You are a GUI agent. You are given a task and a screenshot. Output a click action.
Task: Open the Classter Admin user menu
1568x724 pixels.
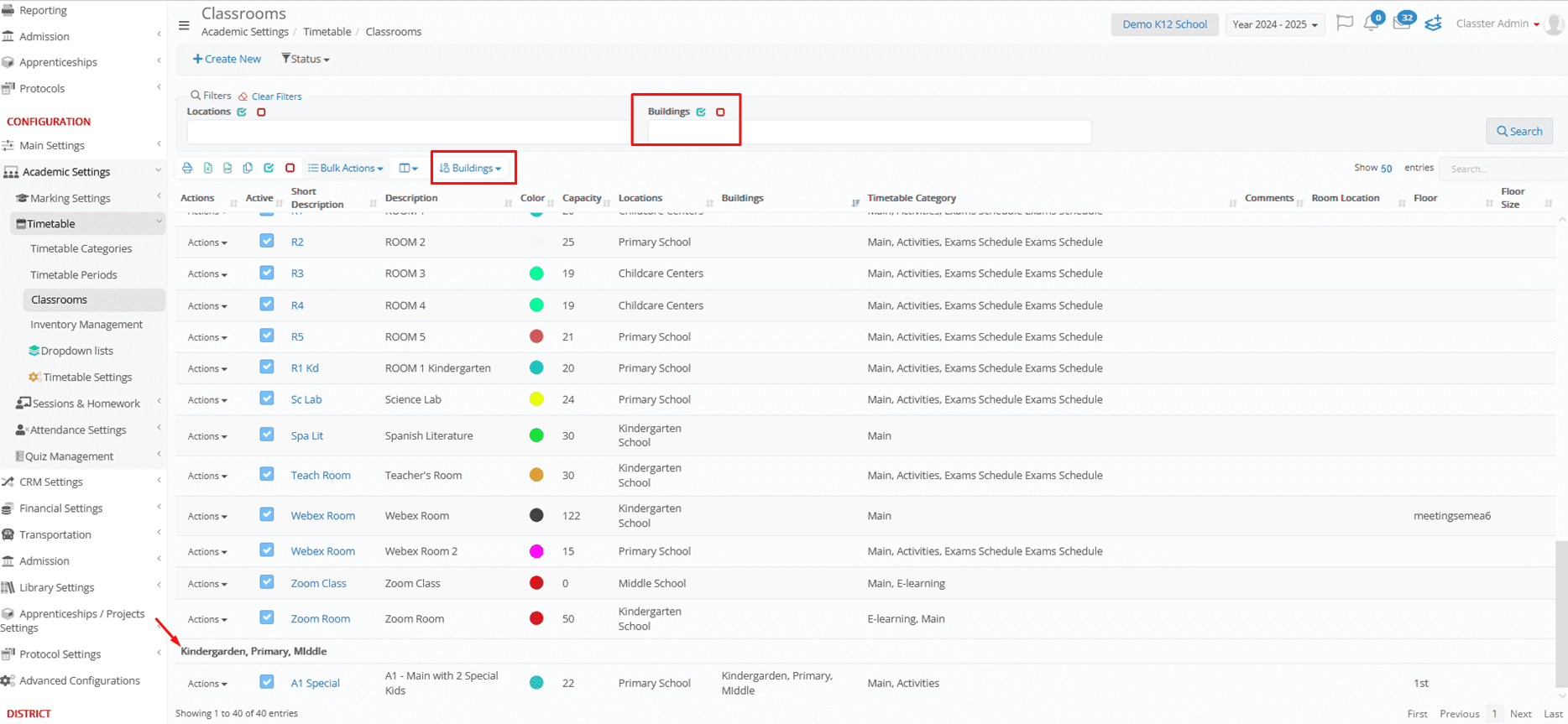[x=1498, y=23]
